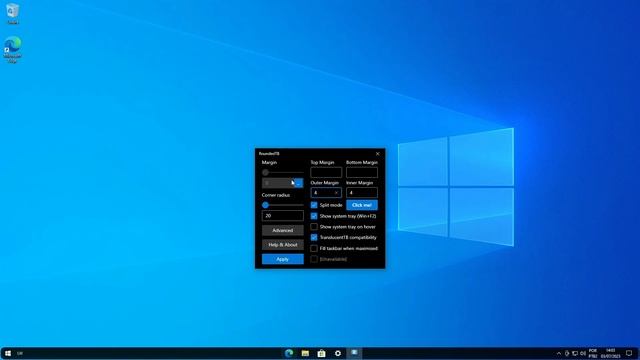640x360 pixels.
Task: Enable Show system tray on hover
Action: pos(314,227)
